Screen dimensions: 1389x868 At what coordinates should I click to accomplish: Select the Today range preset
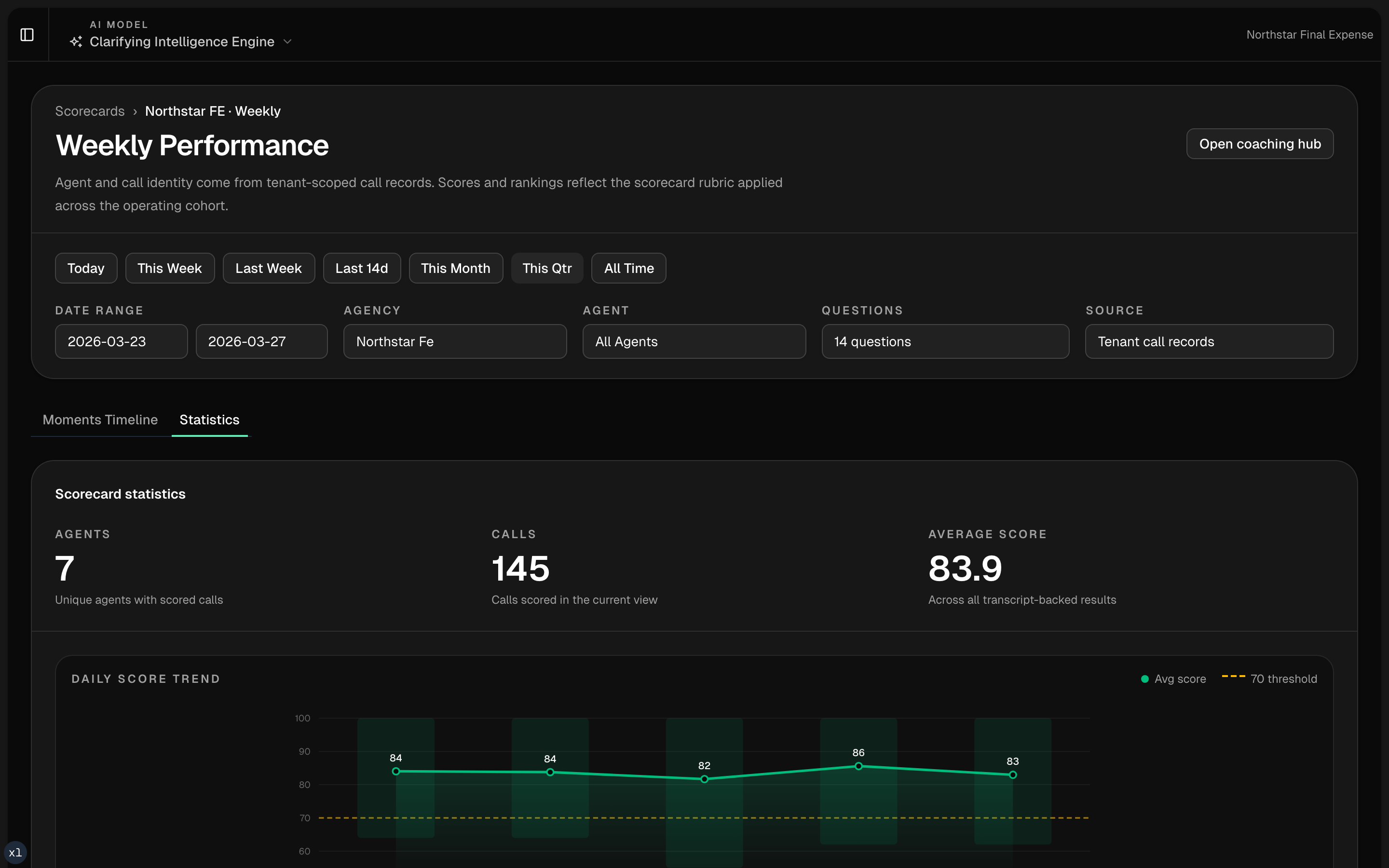coord(86,268)
